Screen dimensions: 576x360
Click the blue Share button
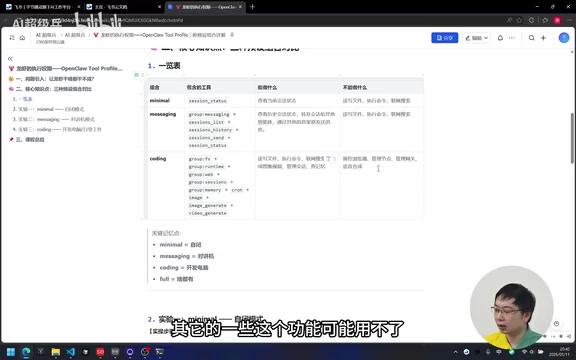click(444, 38)
